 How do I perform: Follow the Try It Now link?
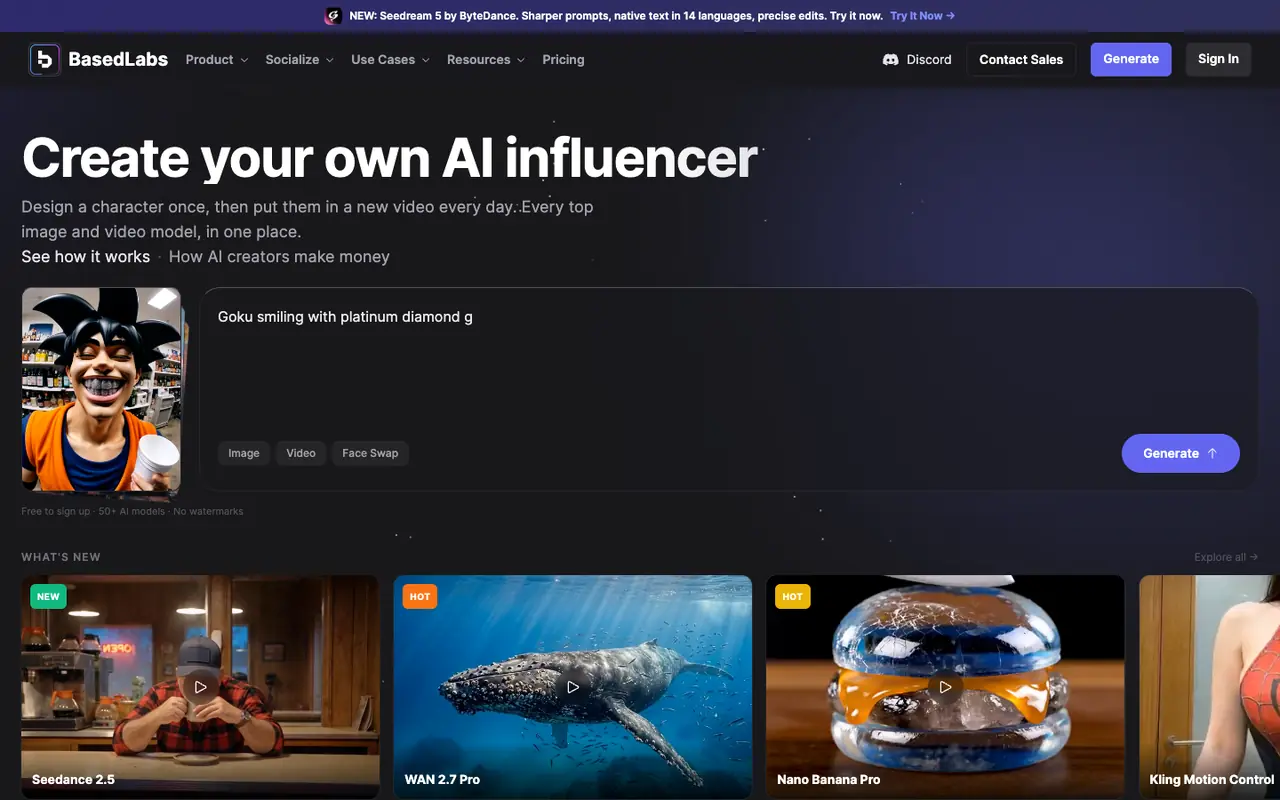pyautogui.click(x=922, y=16)
